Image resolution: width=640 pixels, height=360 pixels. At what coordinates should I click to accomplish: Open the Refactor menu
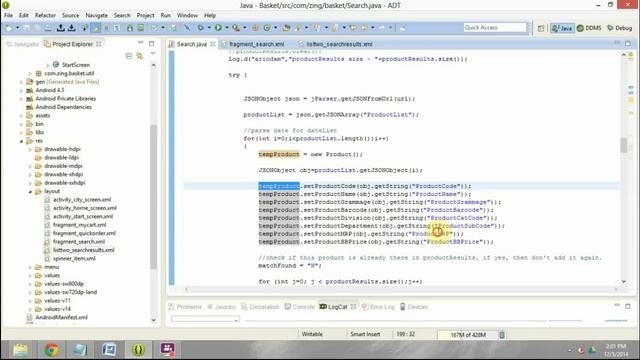(x=45, y=15)
